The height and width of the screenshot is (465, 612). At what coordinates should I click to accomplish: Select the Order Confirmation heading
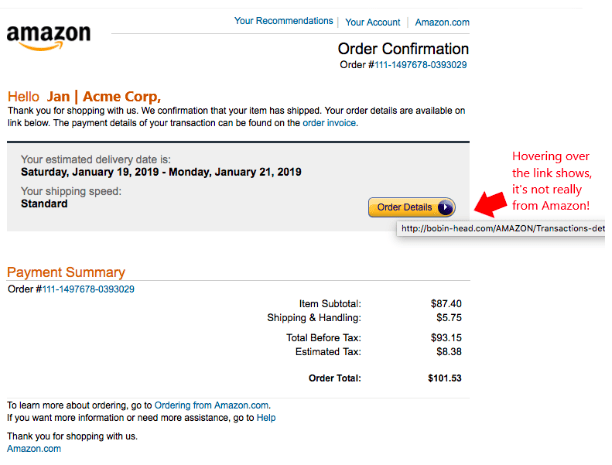tap(403, 48)
